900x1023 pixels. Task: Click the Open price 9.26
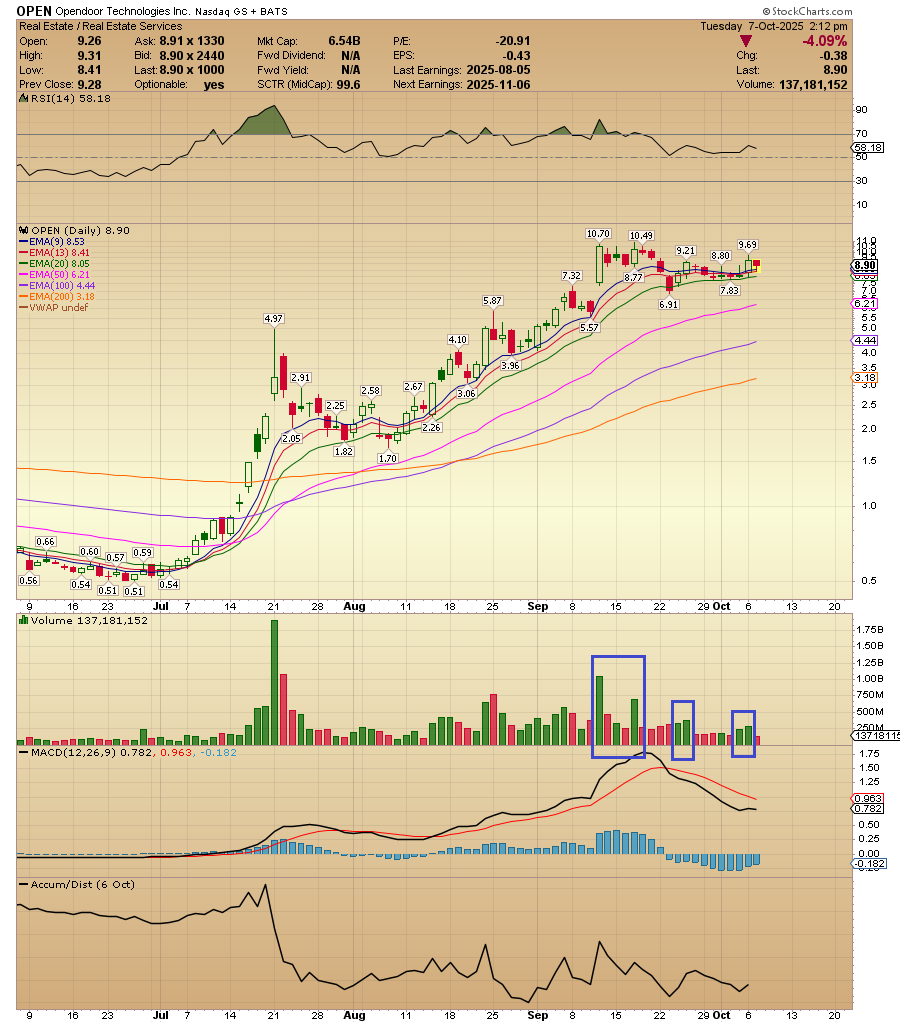[89, 41]
